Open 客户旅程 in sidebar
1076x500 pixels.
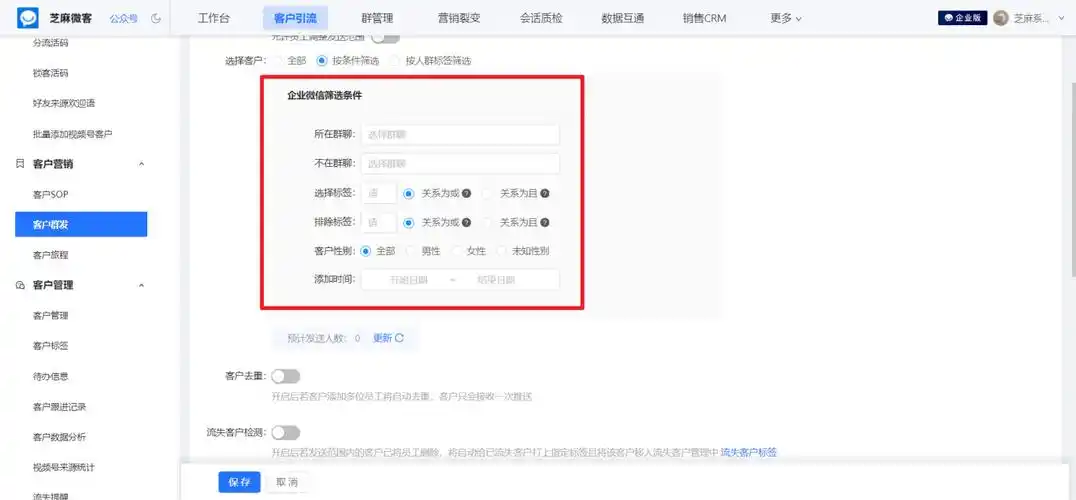point(51,255)
